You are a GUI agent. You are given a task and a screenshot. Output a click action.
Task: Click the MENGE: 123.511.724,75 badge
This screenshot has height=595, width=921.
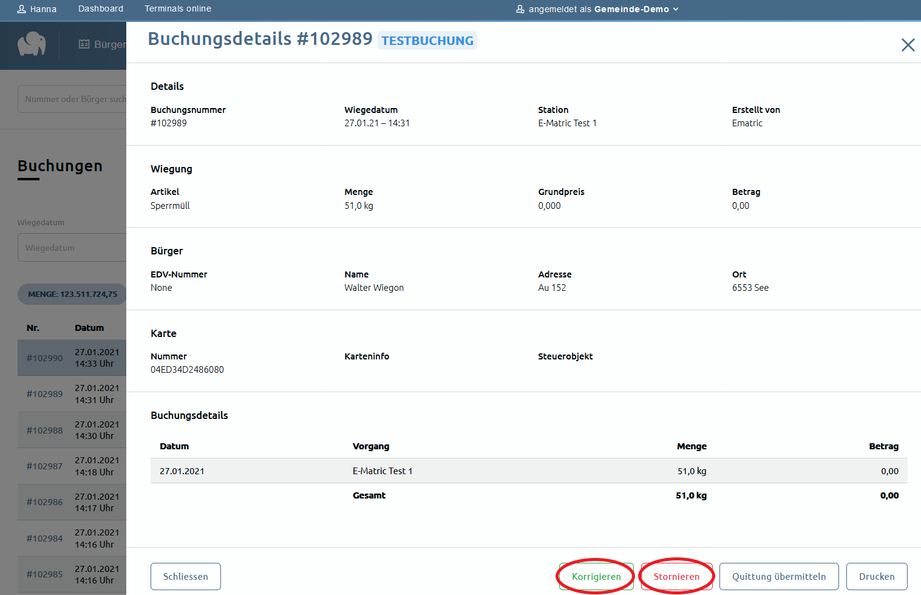pos(72,294)
